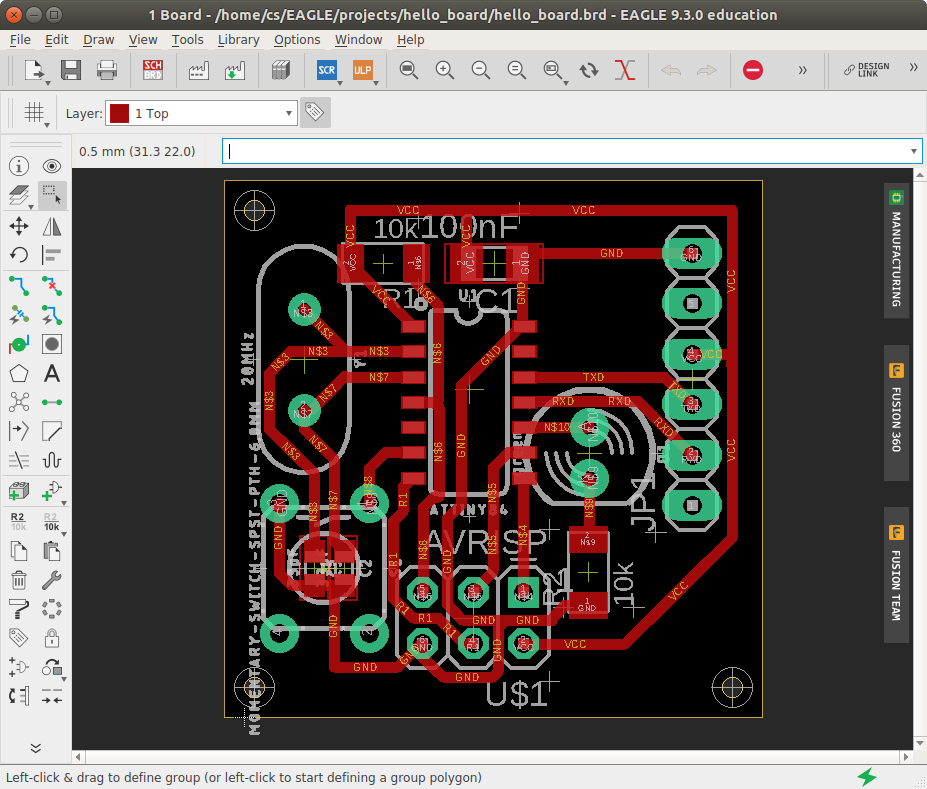Screen dimensions: 927x789
Task: Select the Name tool (R2 10k)
Action: coord(19,521)
